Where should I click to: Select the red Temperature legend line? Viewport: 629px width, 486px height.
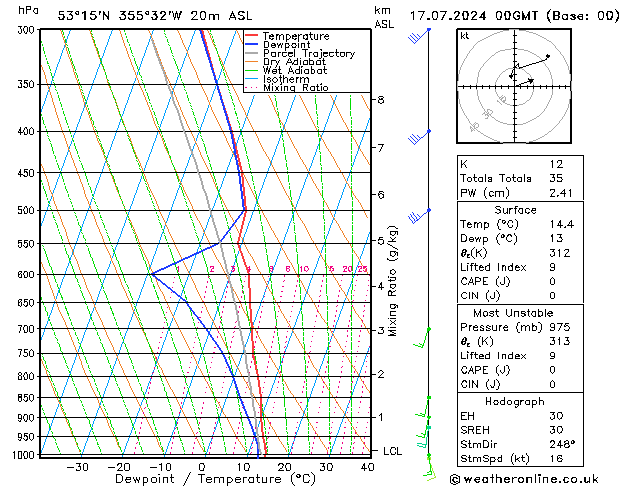coord(251,36)
